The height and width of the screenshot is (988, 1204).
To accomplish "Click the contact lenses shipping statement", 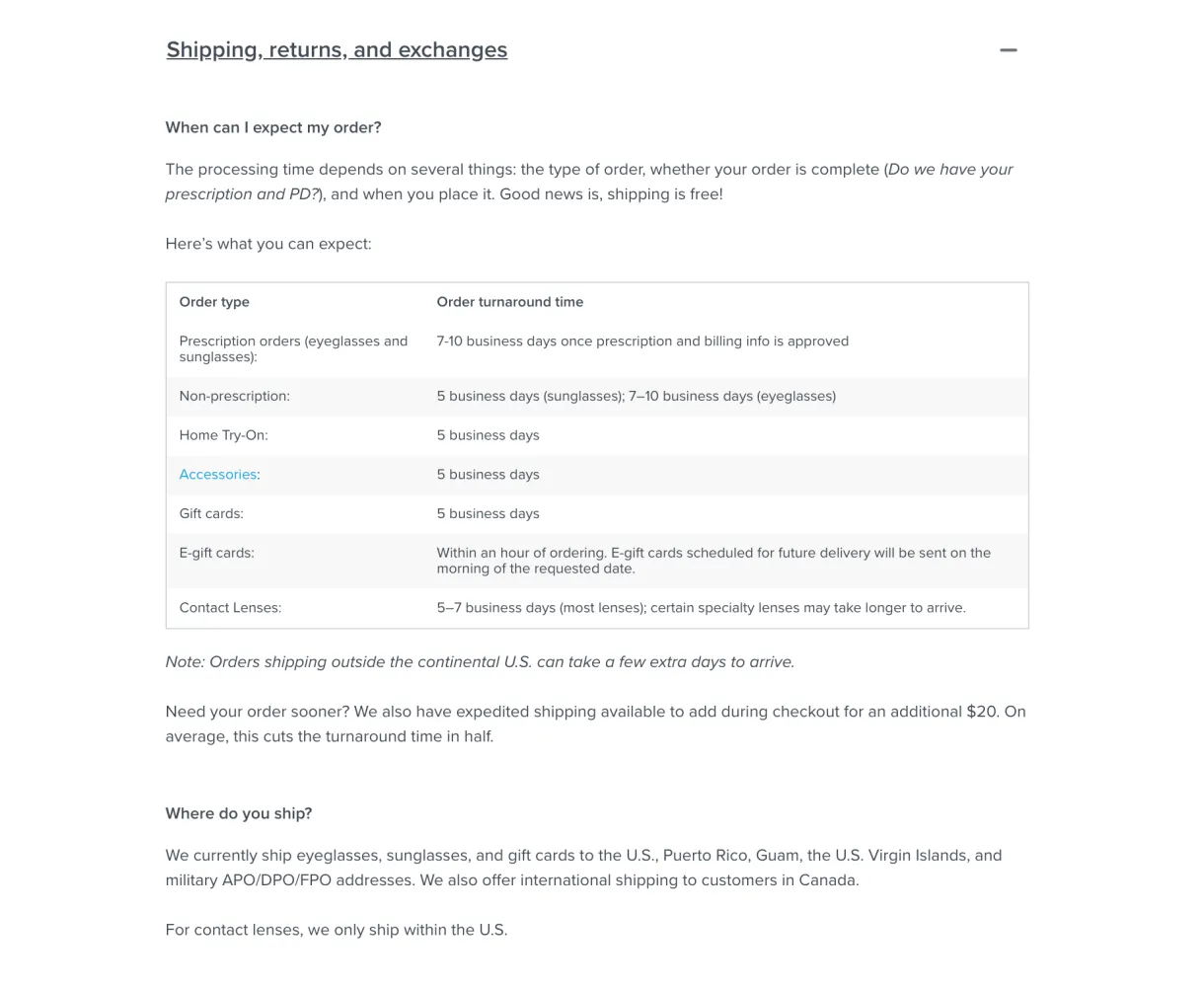I will (336, 929).
